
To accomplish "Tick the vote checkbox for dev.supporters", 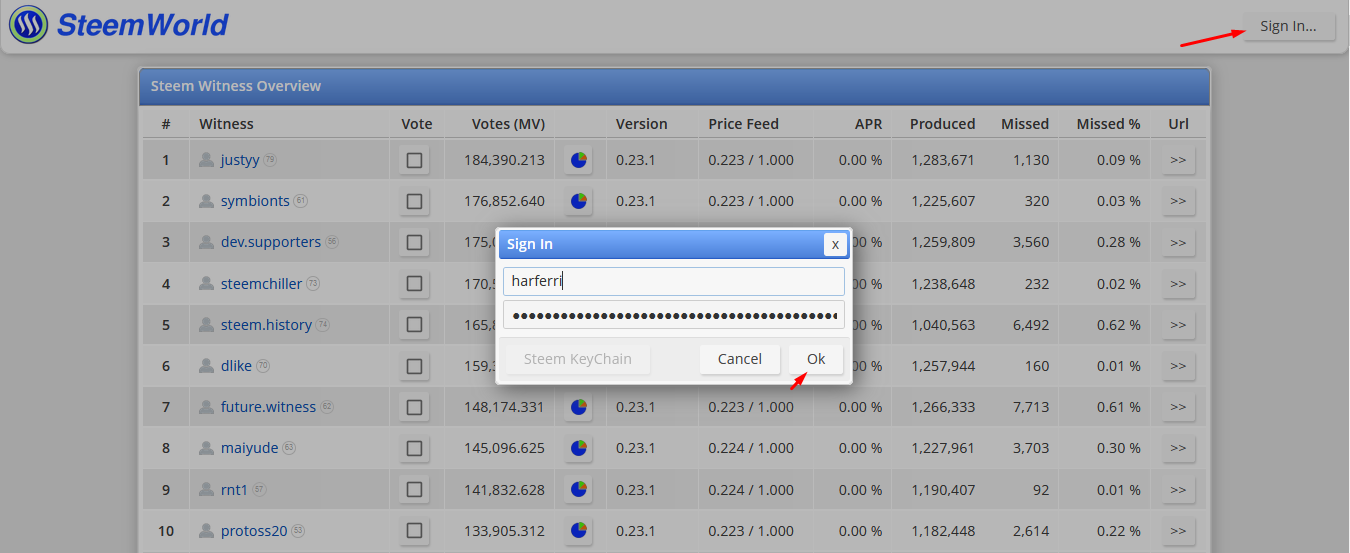I will coord(414,242).
